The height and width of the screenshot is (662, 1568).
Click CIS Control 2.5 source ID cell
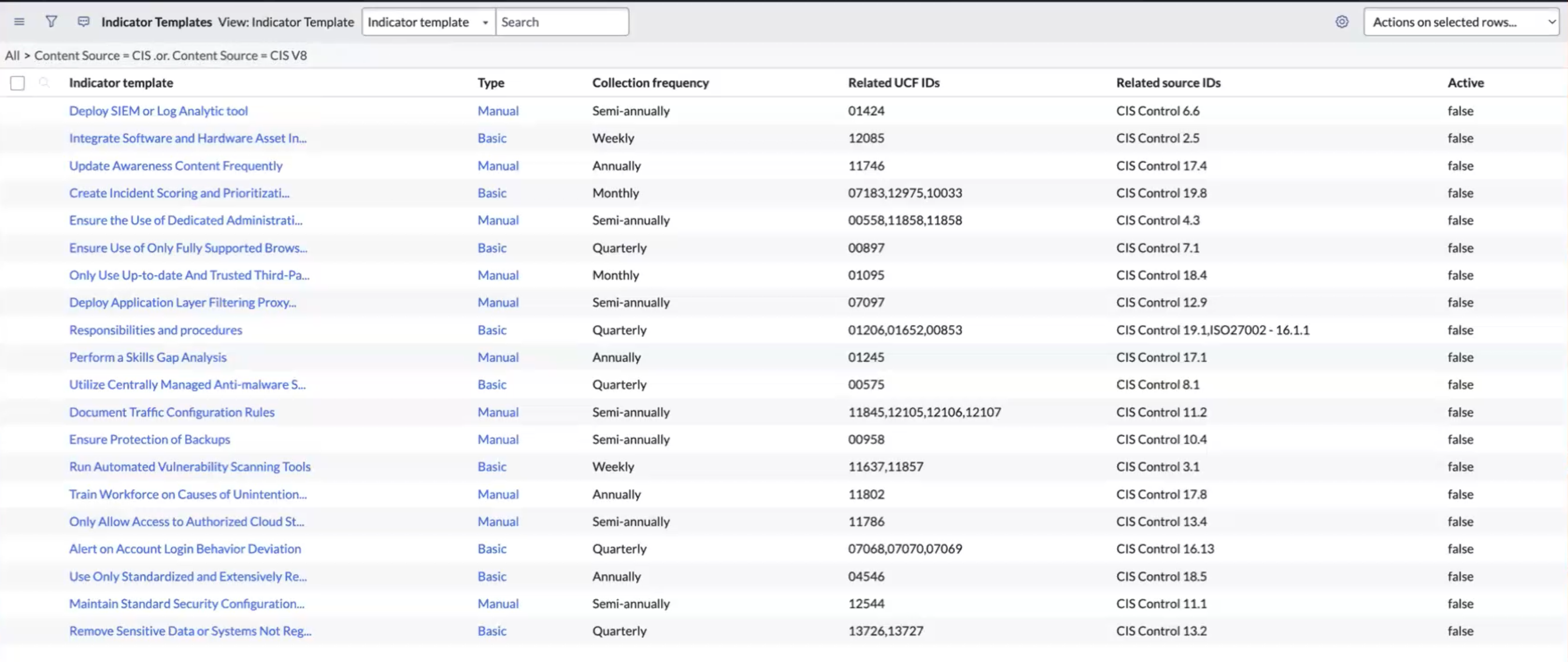[x=1158, y=138]
